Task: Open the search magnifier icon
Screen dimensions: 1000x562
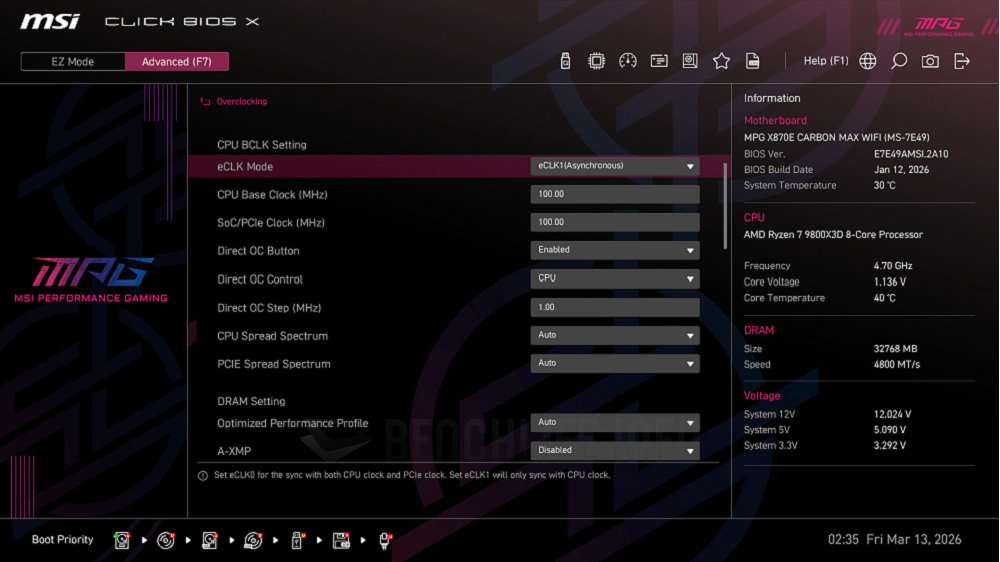Action: (899, 61)
